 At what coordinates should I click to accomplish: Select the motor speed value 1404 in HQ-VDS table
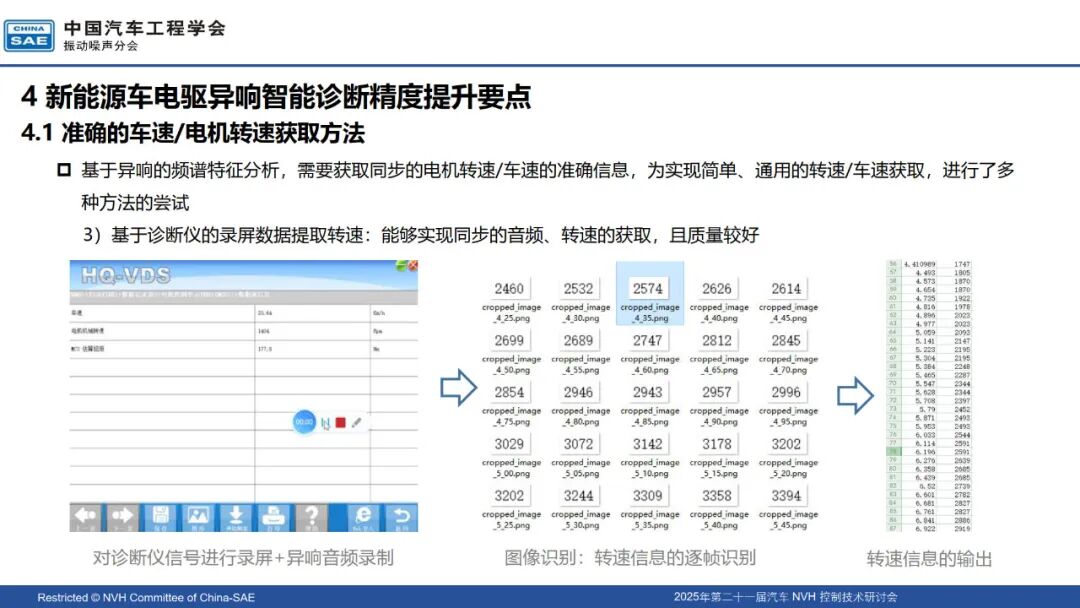click(263, 331)
